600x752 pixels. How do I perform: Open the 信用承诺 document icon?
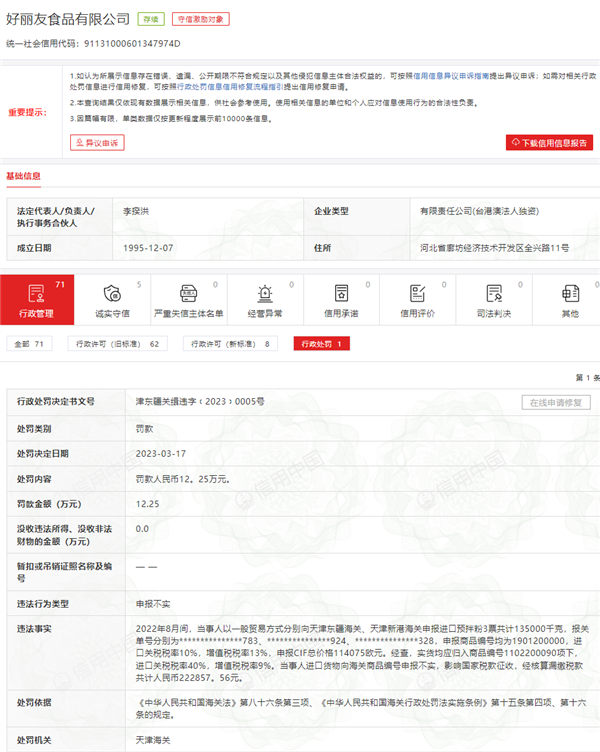point(341,294)
